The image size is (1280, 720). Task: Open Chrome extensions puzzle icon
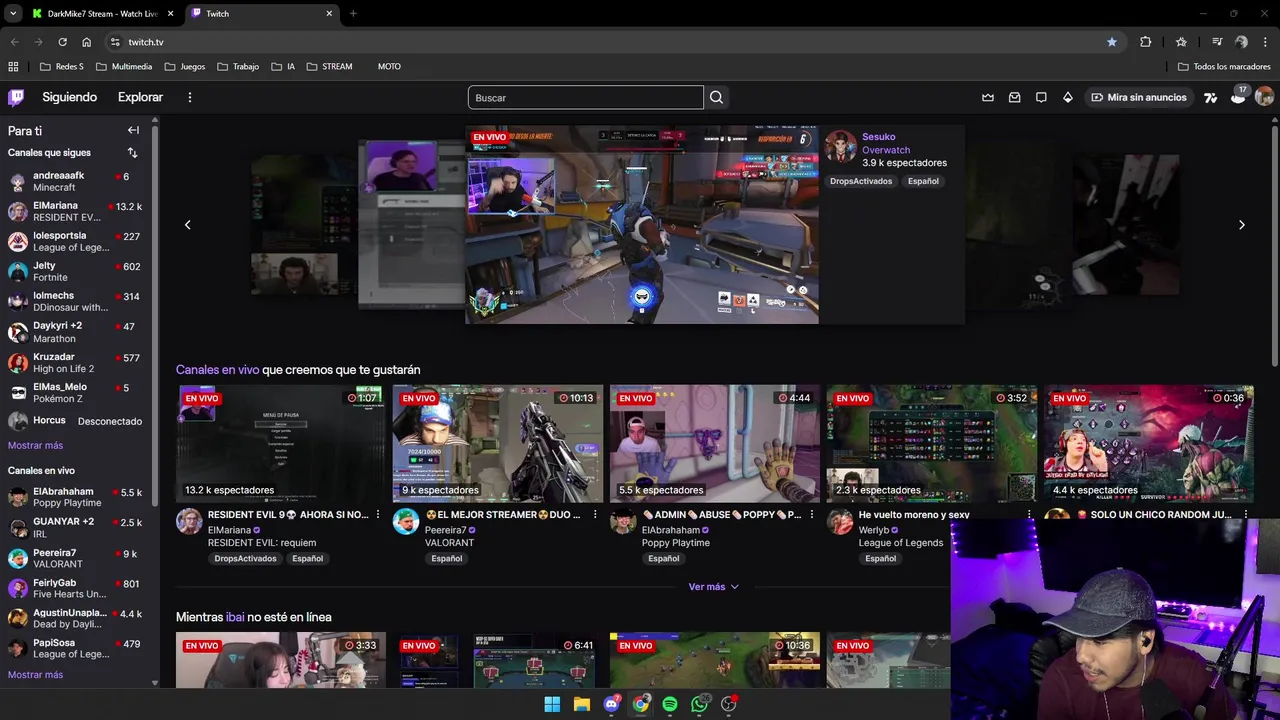pos(1146,42)
